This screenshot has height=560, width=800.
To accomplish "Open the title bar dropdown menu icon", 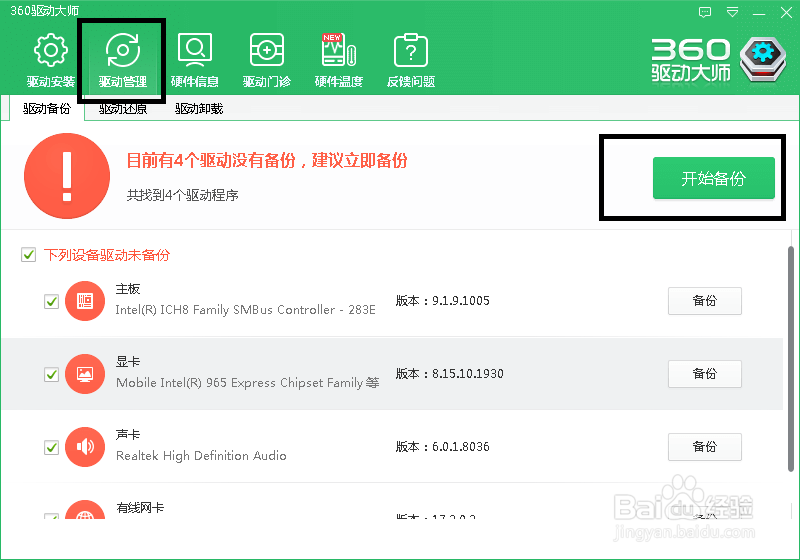I will pyautogui.click(x=732, y=12).
